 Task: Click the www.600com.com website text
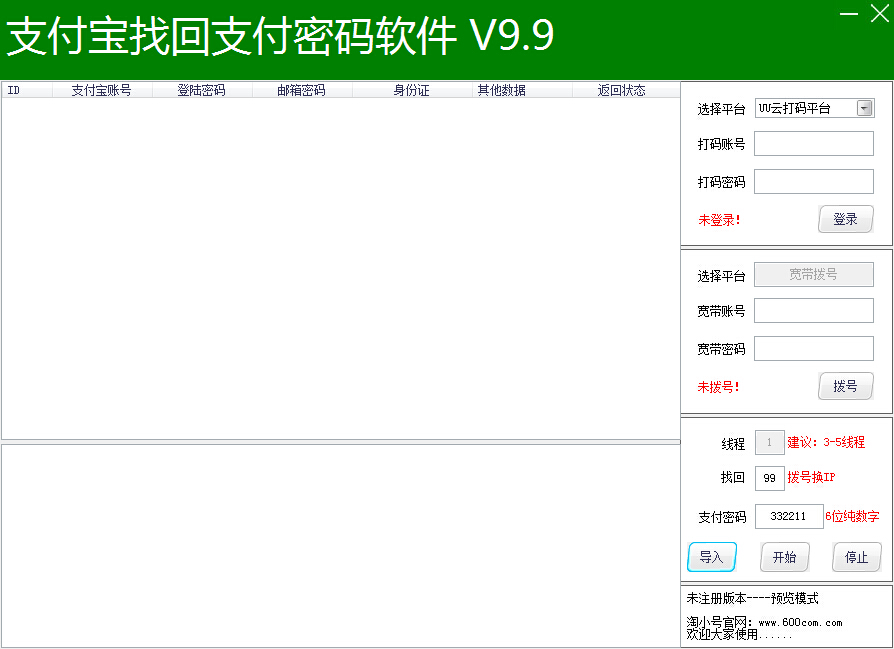800,623
